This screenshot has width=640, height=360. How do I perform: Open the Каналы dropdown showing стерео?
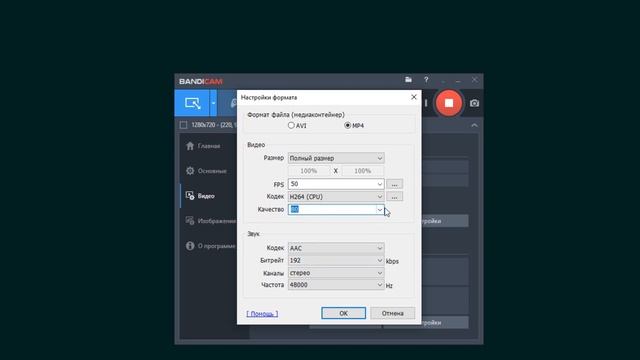pos(336,273)
